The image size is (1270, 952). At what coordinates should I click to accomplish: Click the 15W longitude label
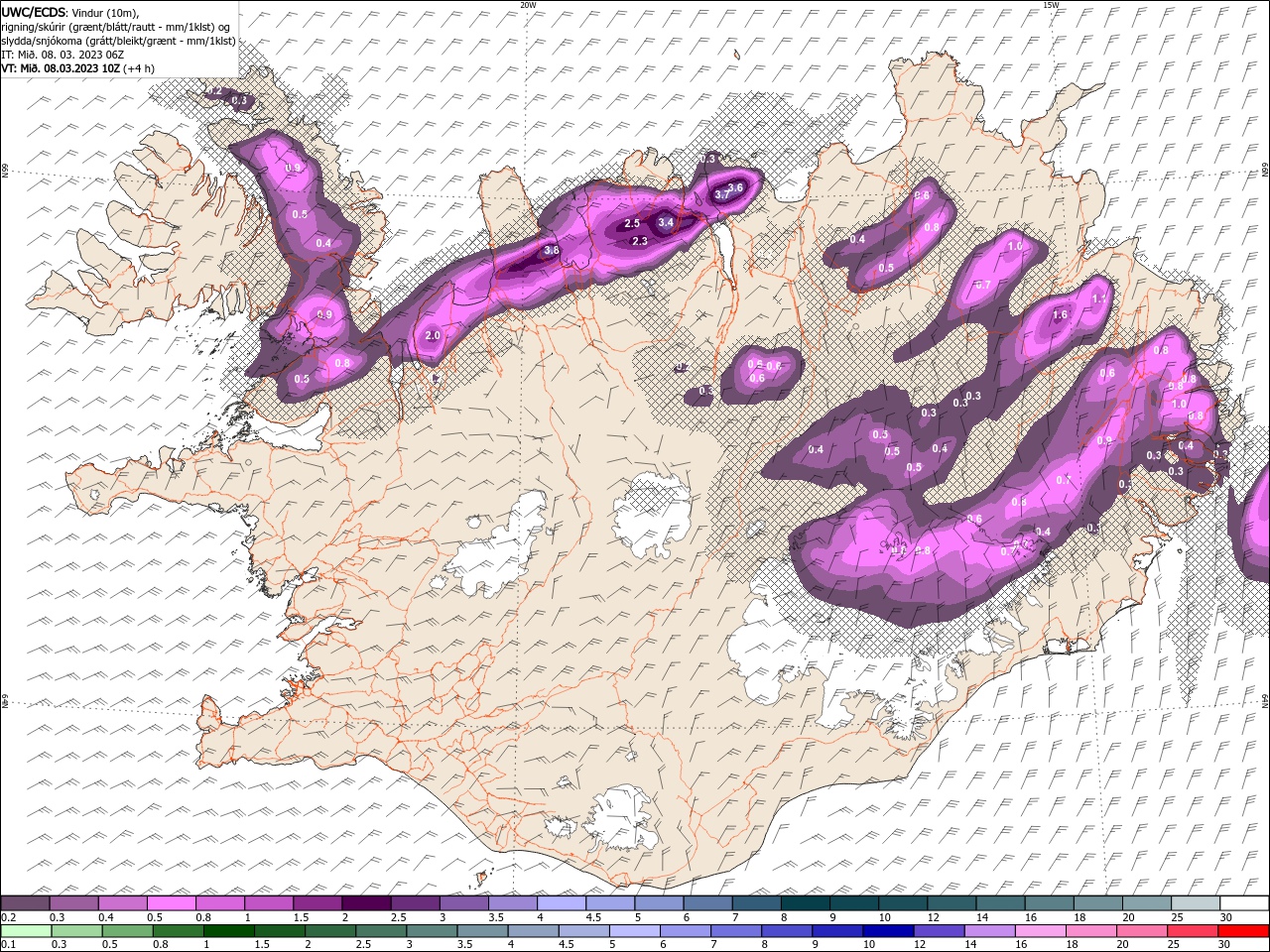pyautogui.click(x=1051, y=5)
